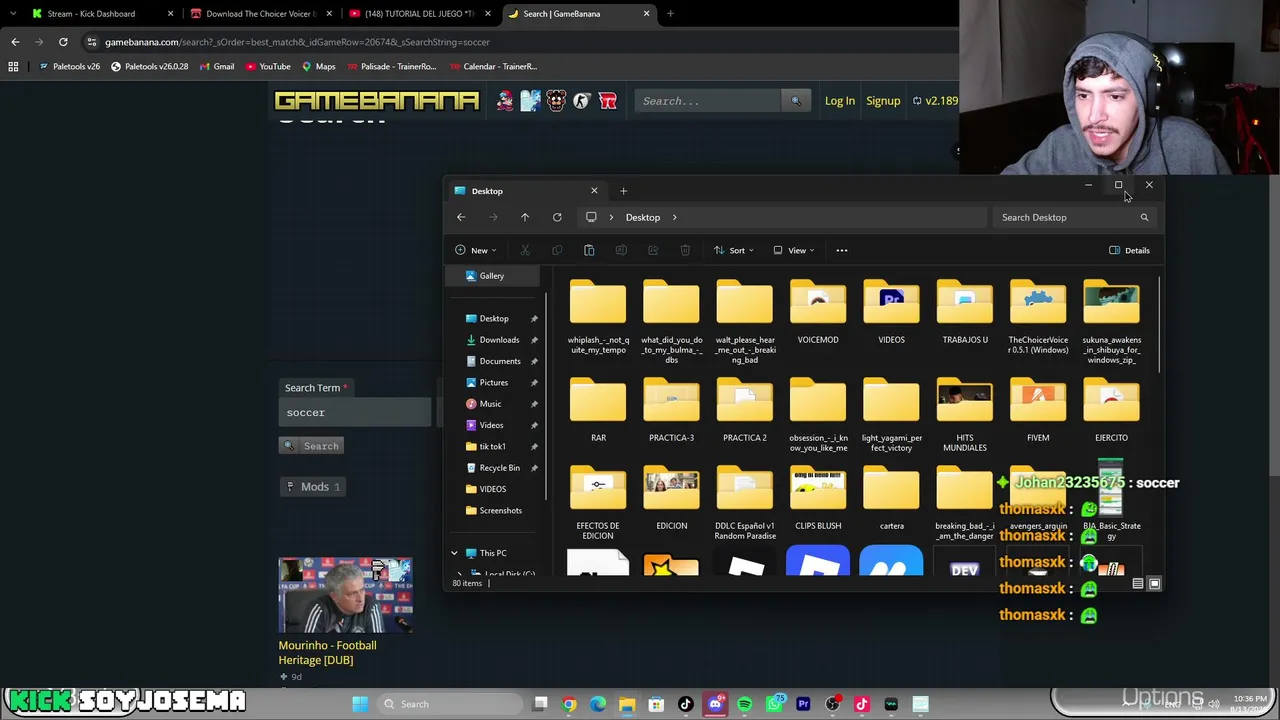Select Pictures in Explorer sidebar
Image resolution: width=1280 pixels, height=720 pixels.
[493, 382]
